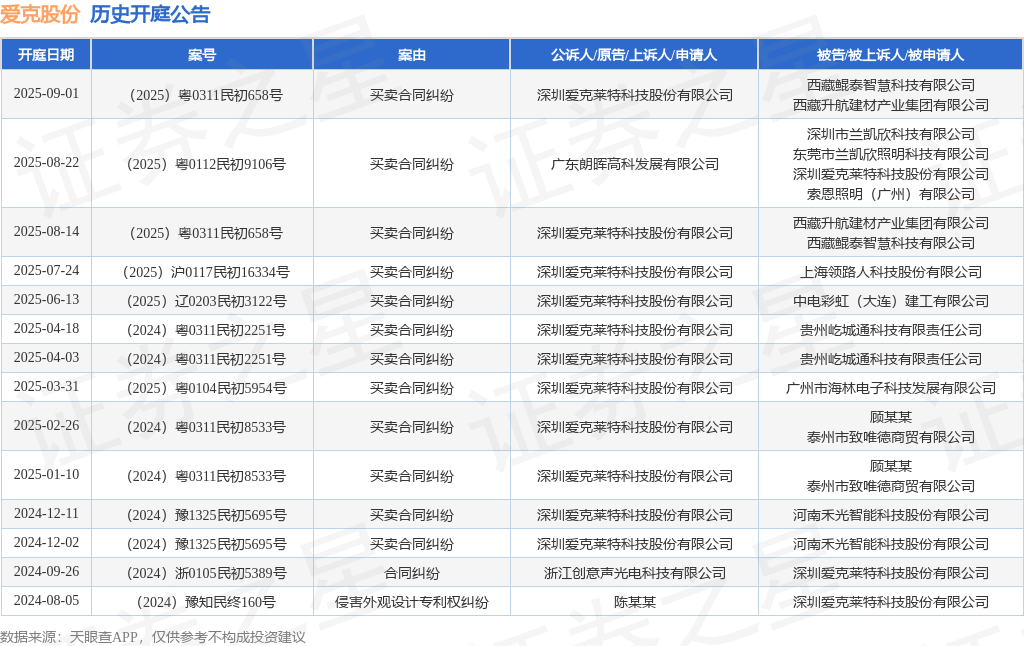Image resolution: width=1024 pixels, height=646 pixels.
Task: Click plaintiff 深圳爱克莱特科技股份有限公司 in the 2025-07-24 row
Action: coord(634,272)
